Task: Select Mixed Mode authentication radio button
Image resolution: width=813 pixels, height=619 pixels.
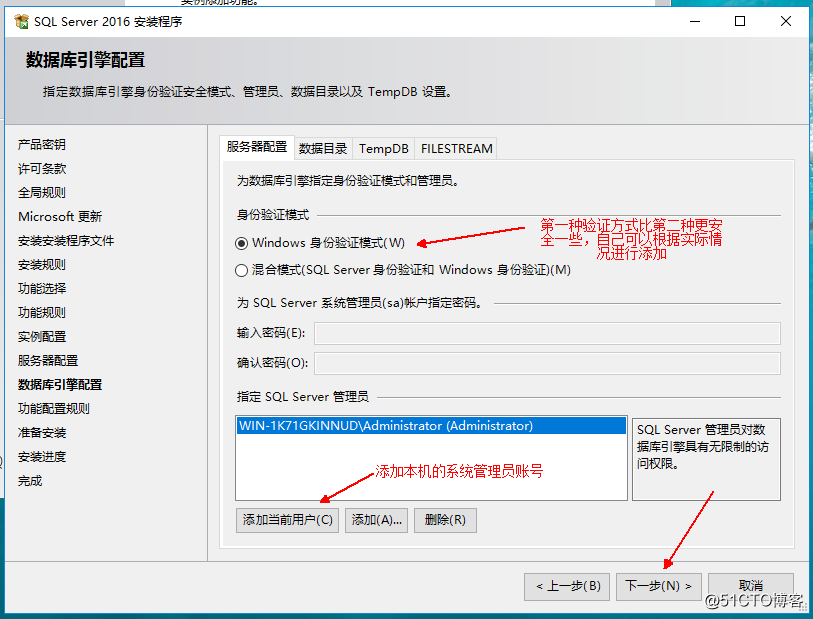Action: (x=241, y=271)
